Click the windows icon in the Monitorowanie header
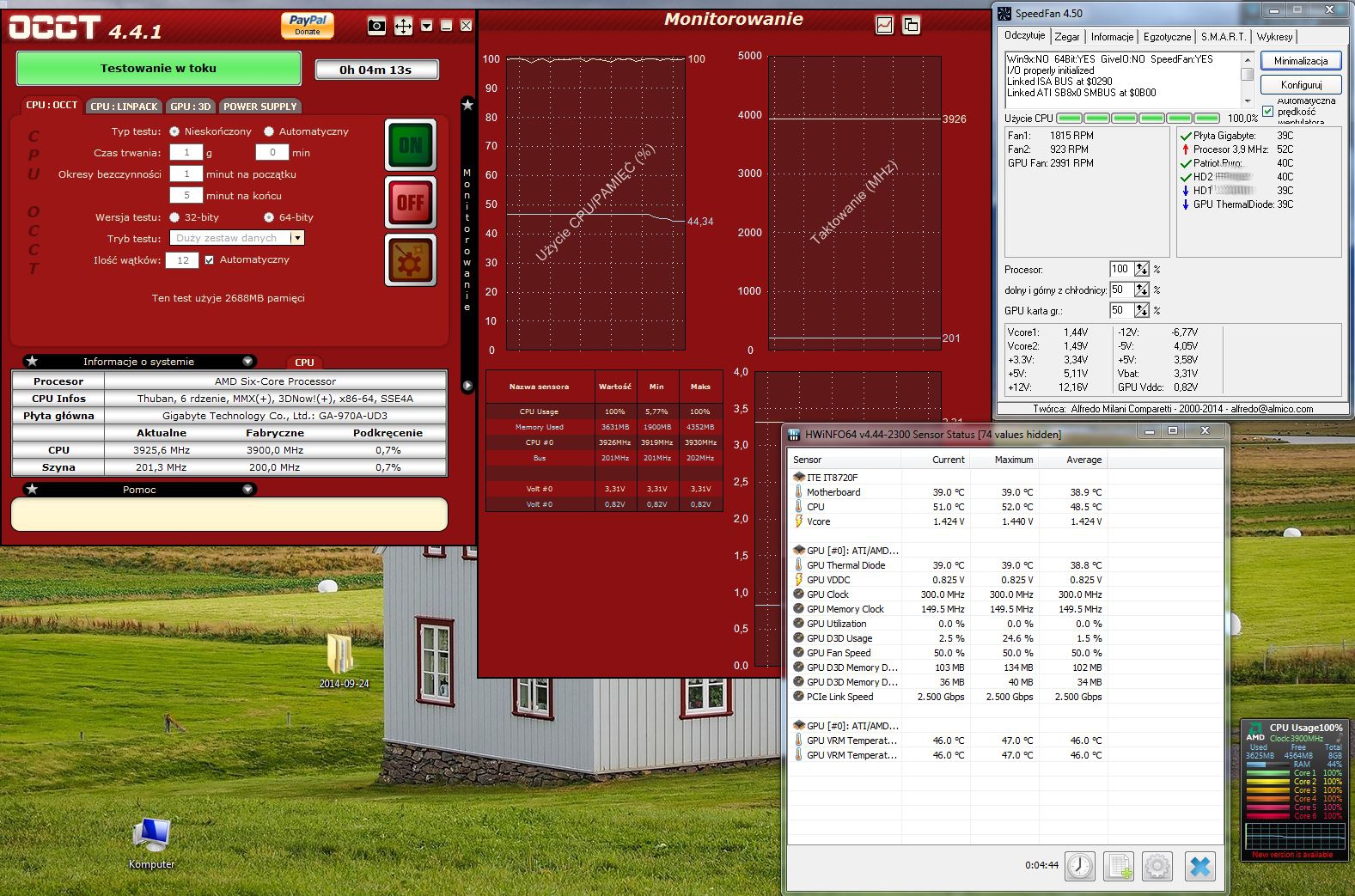Viewport: 1355px width, 896px height. (x=911, y=25)
